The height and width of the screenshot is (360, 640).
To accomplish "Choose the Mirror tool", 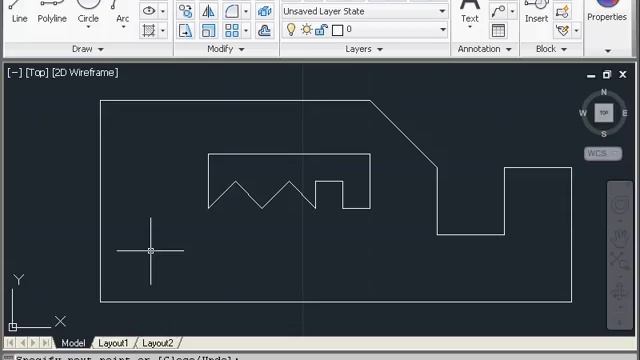I will pos(209,11).
